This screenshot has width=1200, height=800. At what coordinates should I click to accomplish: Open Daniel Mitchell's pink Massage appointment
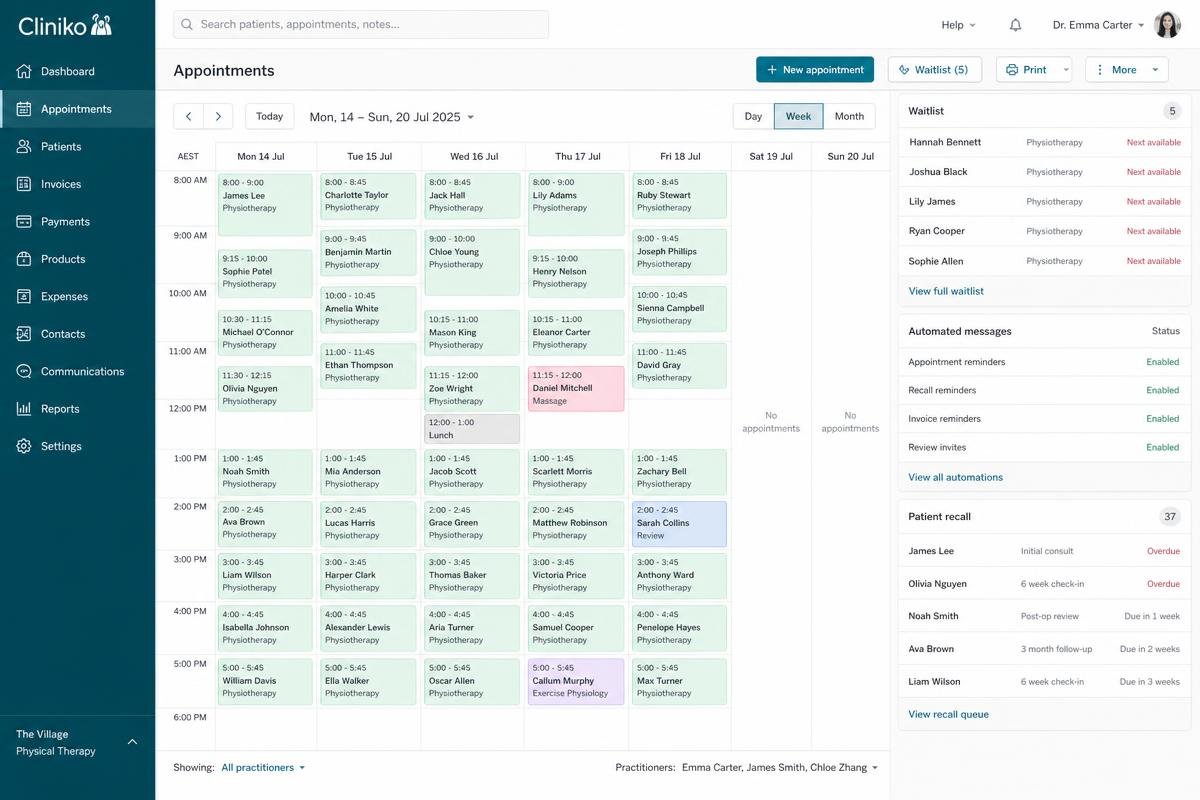576,388
